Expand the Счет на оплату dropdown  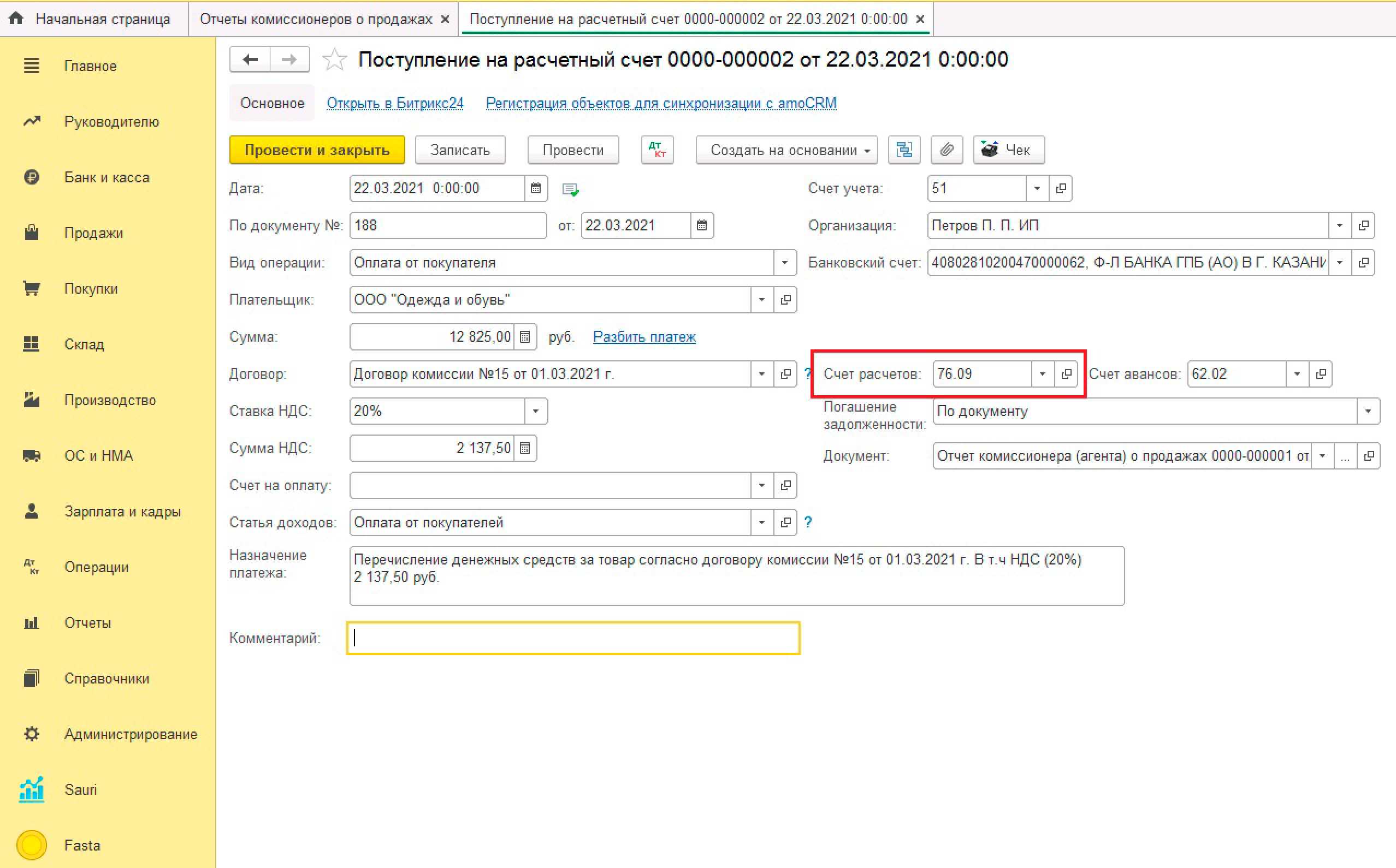pos(762,486)
